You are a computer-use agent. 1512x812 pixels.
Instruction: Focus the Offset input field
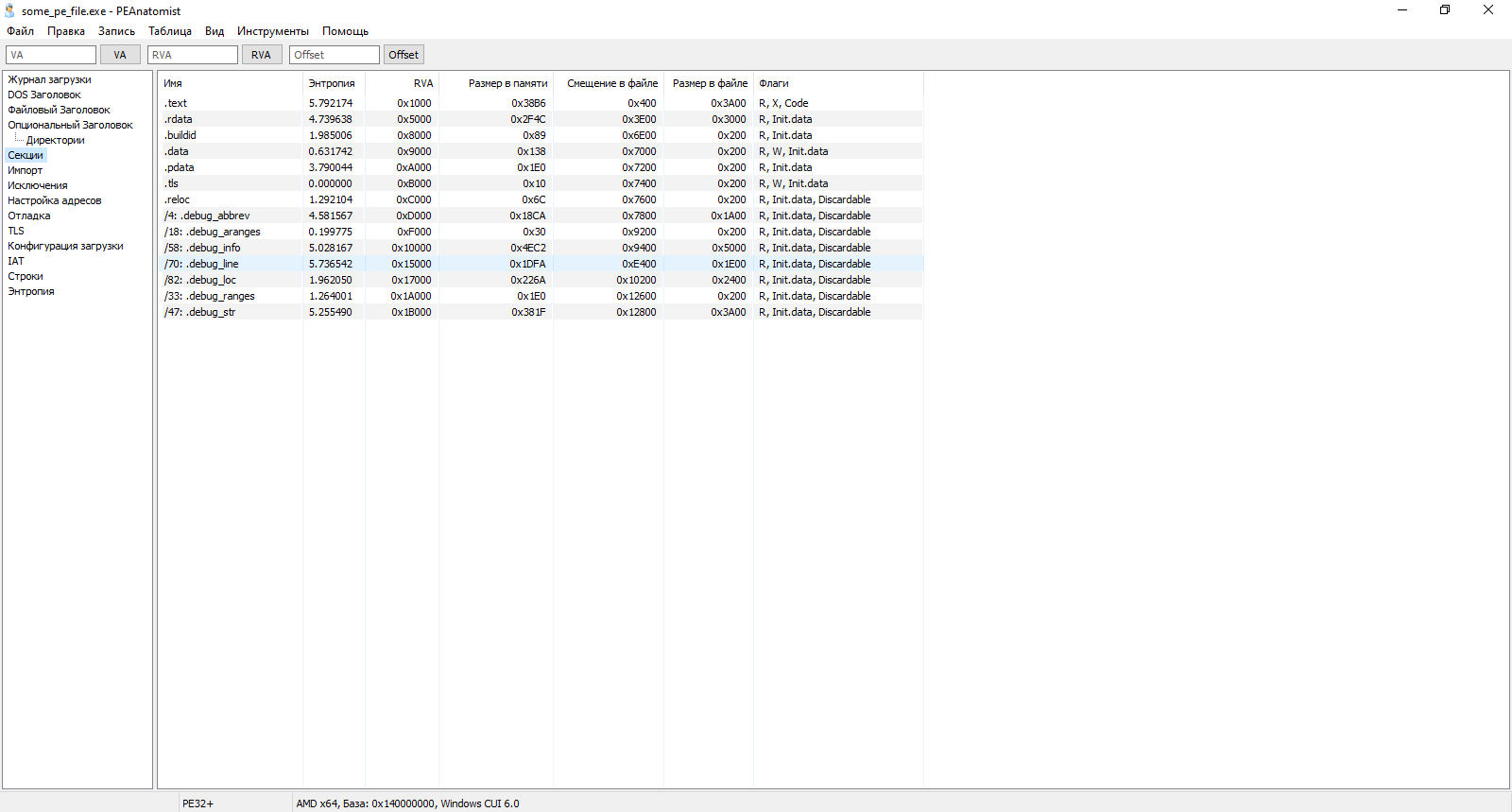click(x=334, y=55)
